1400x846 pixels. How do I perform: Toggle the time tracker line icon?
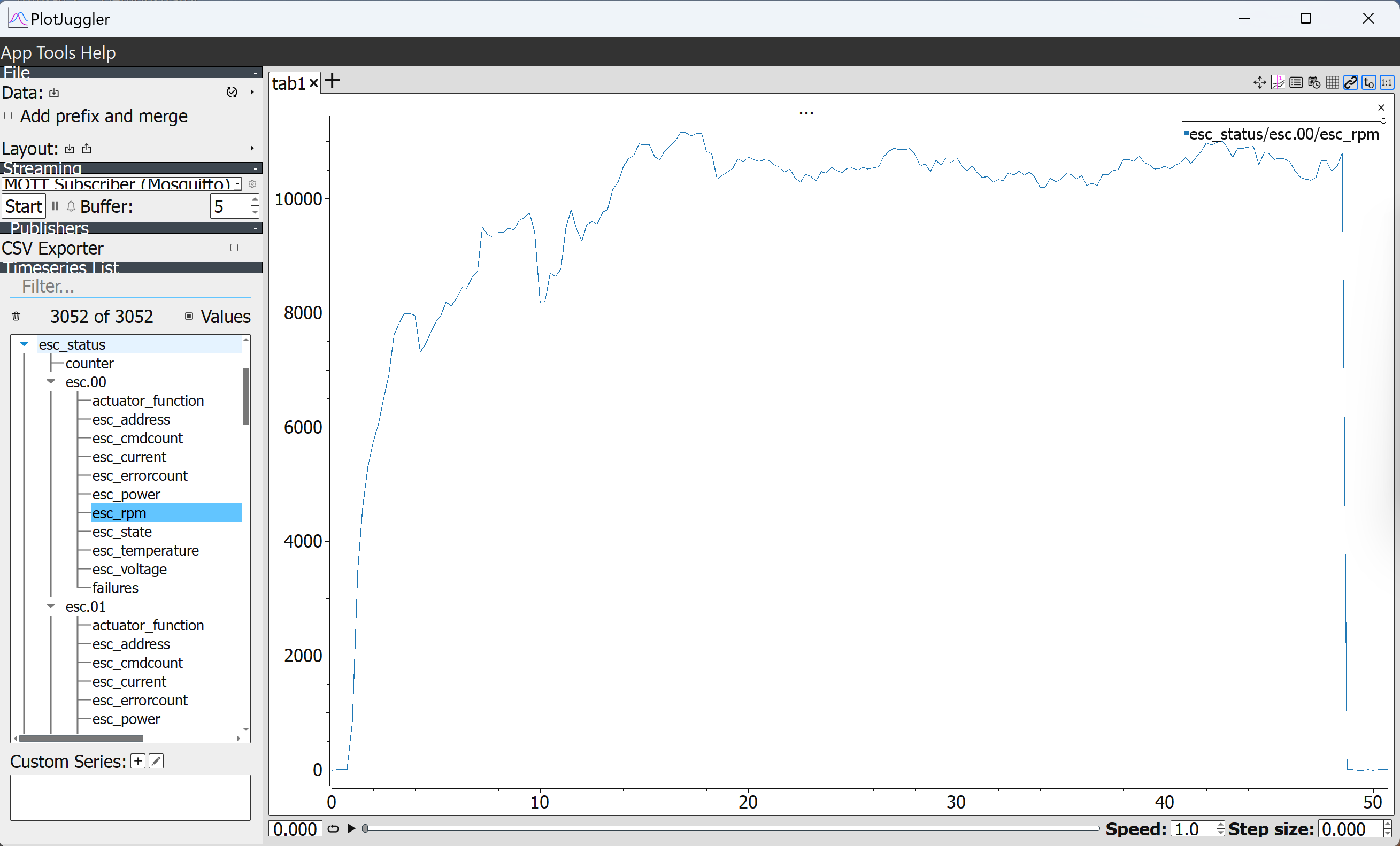point(1278,83)
